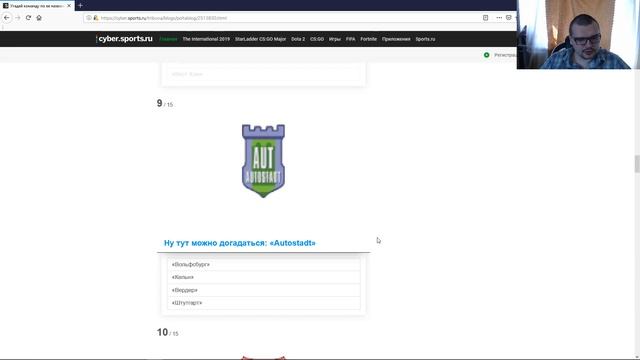
Task: Choose the «Кельн» answer option
Action: click(264, 277)
